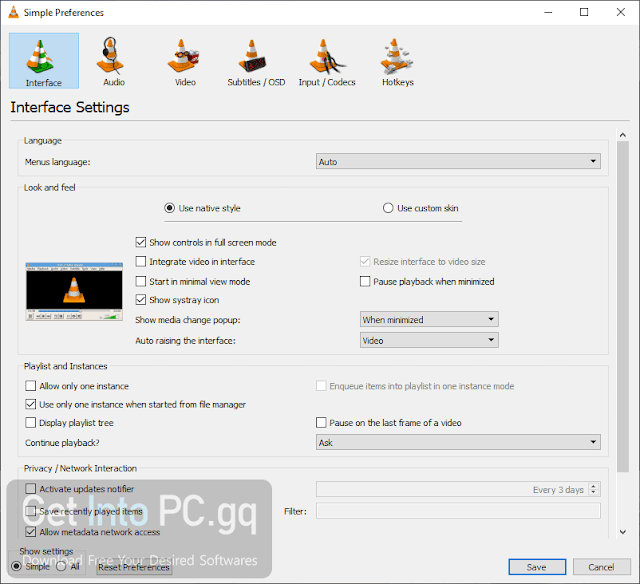Click the VLC cone icon in title bar

point(13,12)
